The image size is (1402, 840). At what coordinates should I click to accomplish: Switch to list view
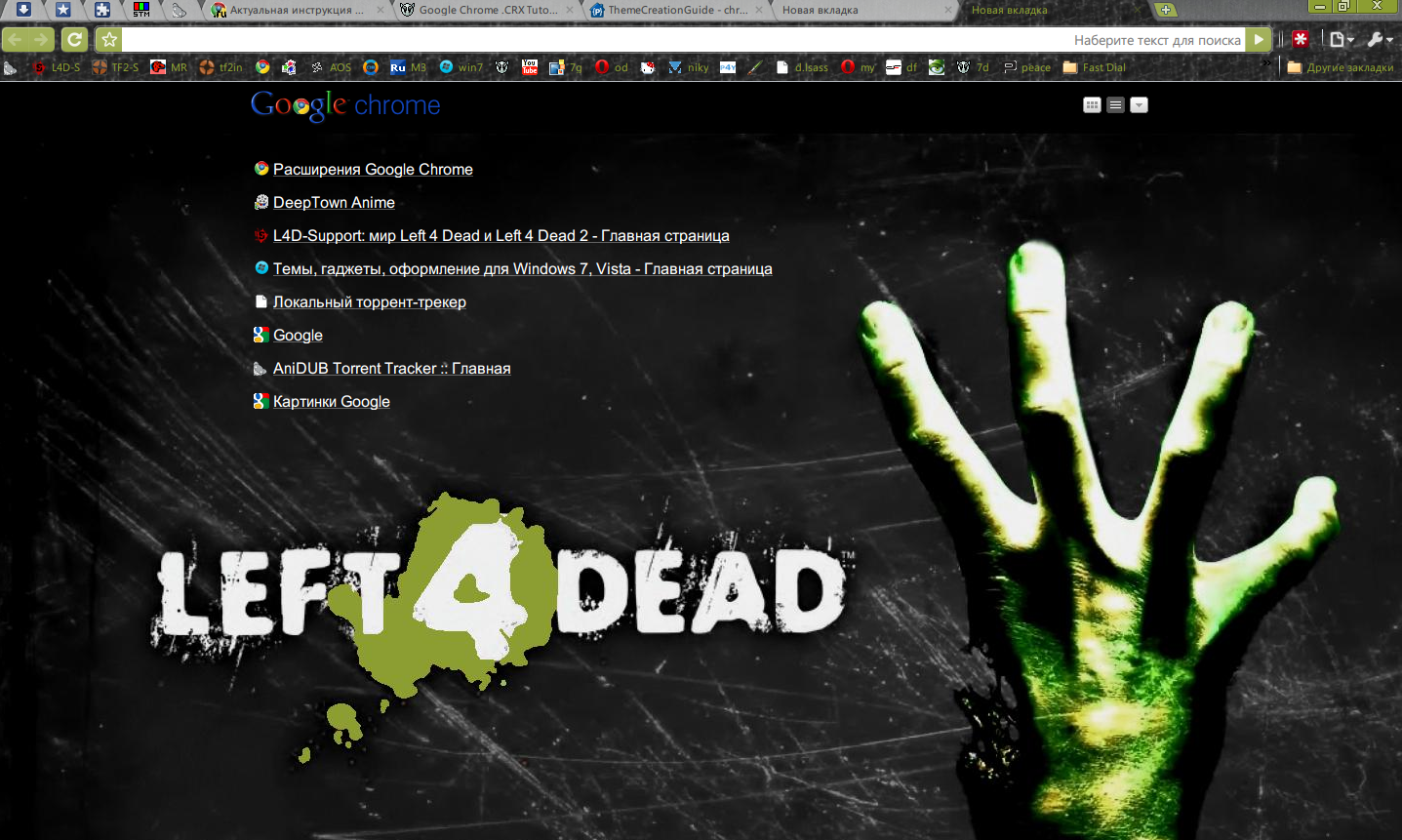[1115, 104]
